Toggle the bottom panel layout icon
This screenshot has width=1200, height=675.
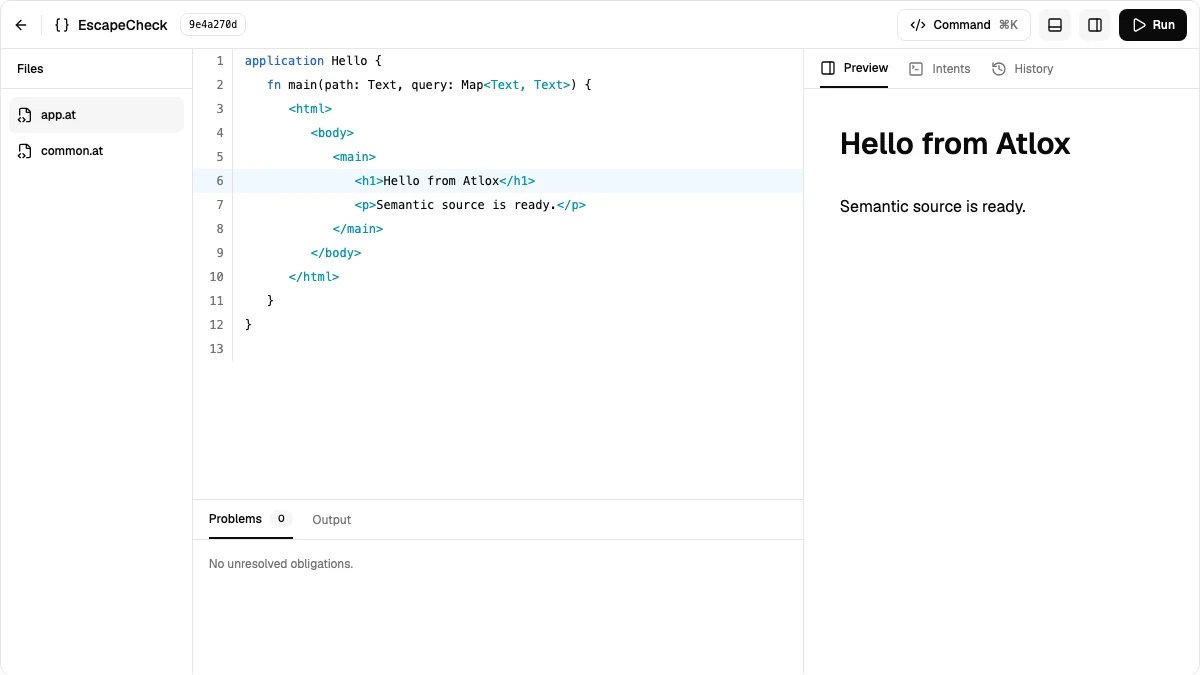coord(1055,25)
